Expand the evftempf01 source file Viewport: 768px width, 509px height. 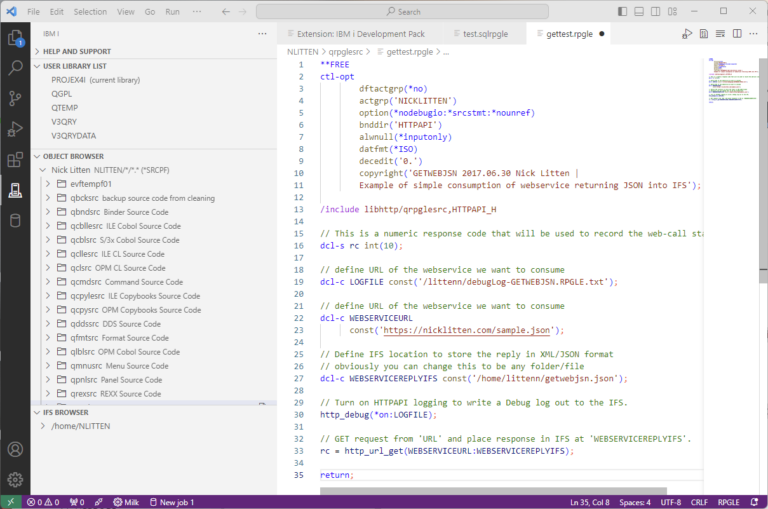(x=48, y=184)
